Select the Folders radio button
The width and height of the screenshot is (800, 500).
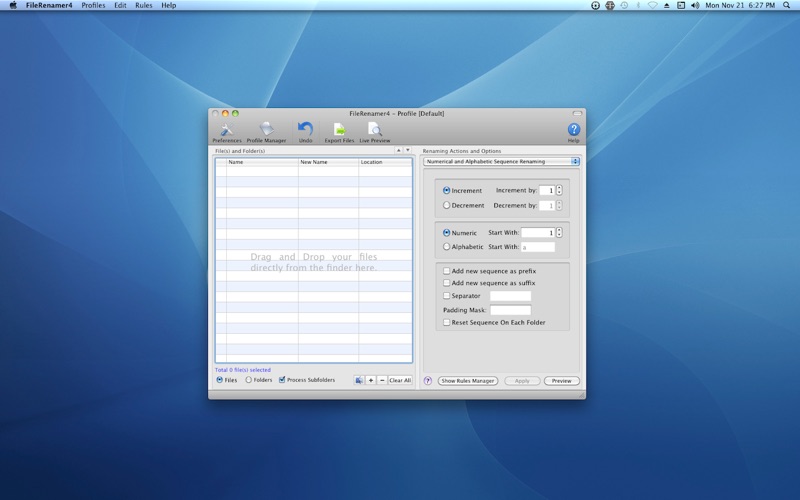[248, 380]
